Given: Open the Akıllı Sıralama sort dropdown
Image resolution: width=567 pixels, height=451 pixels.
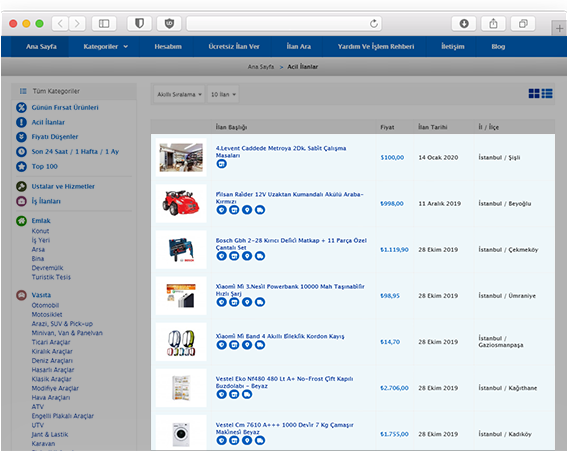Looking at the screenshot, I should (x=179, y=94).
